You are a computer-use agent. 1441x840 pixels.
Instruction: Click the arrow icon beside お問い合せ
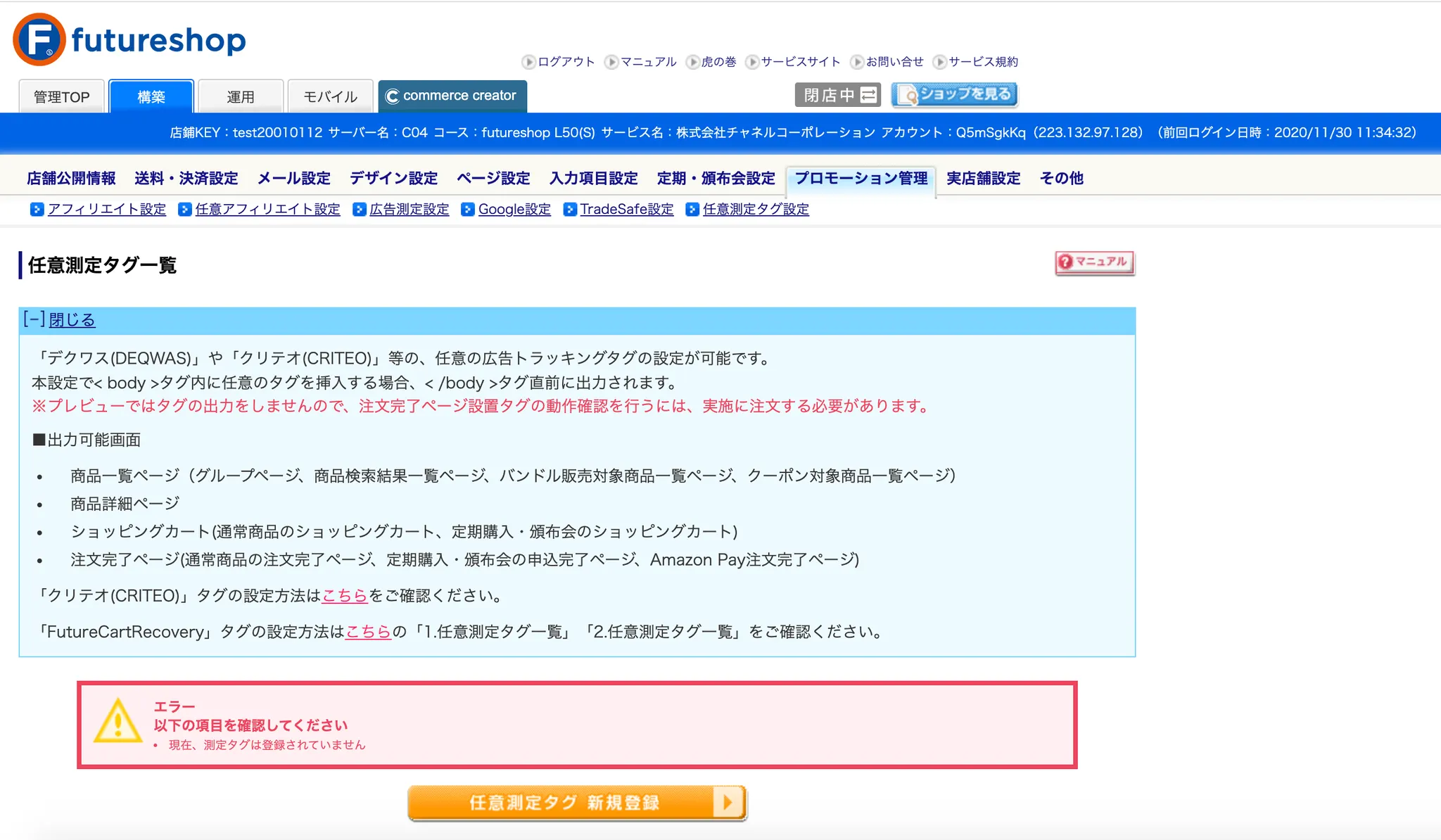pyautogui.click(x=857, y=62)
